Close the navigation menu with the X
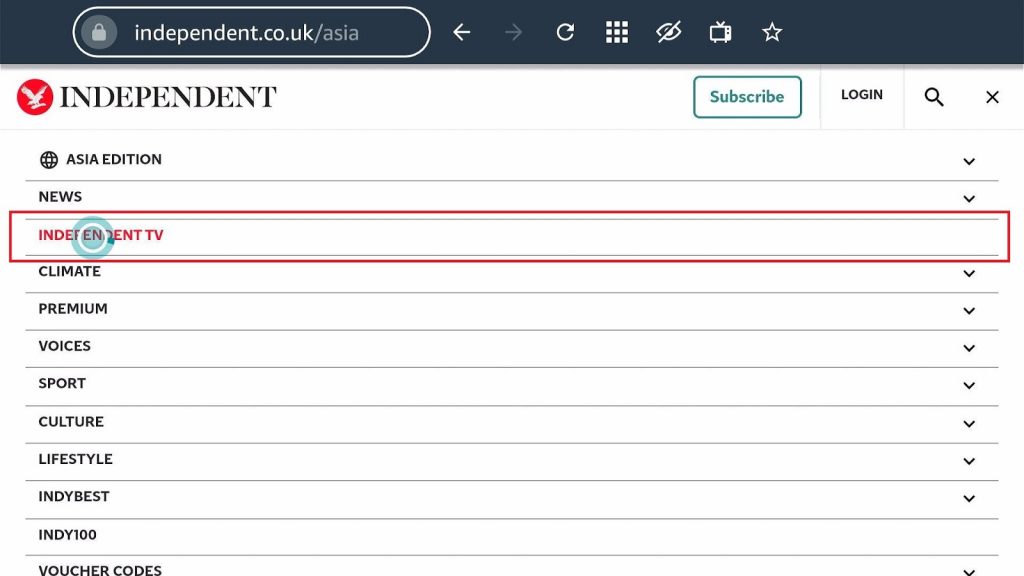 pos(992,97)
